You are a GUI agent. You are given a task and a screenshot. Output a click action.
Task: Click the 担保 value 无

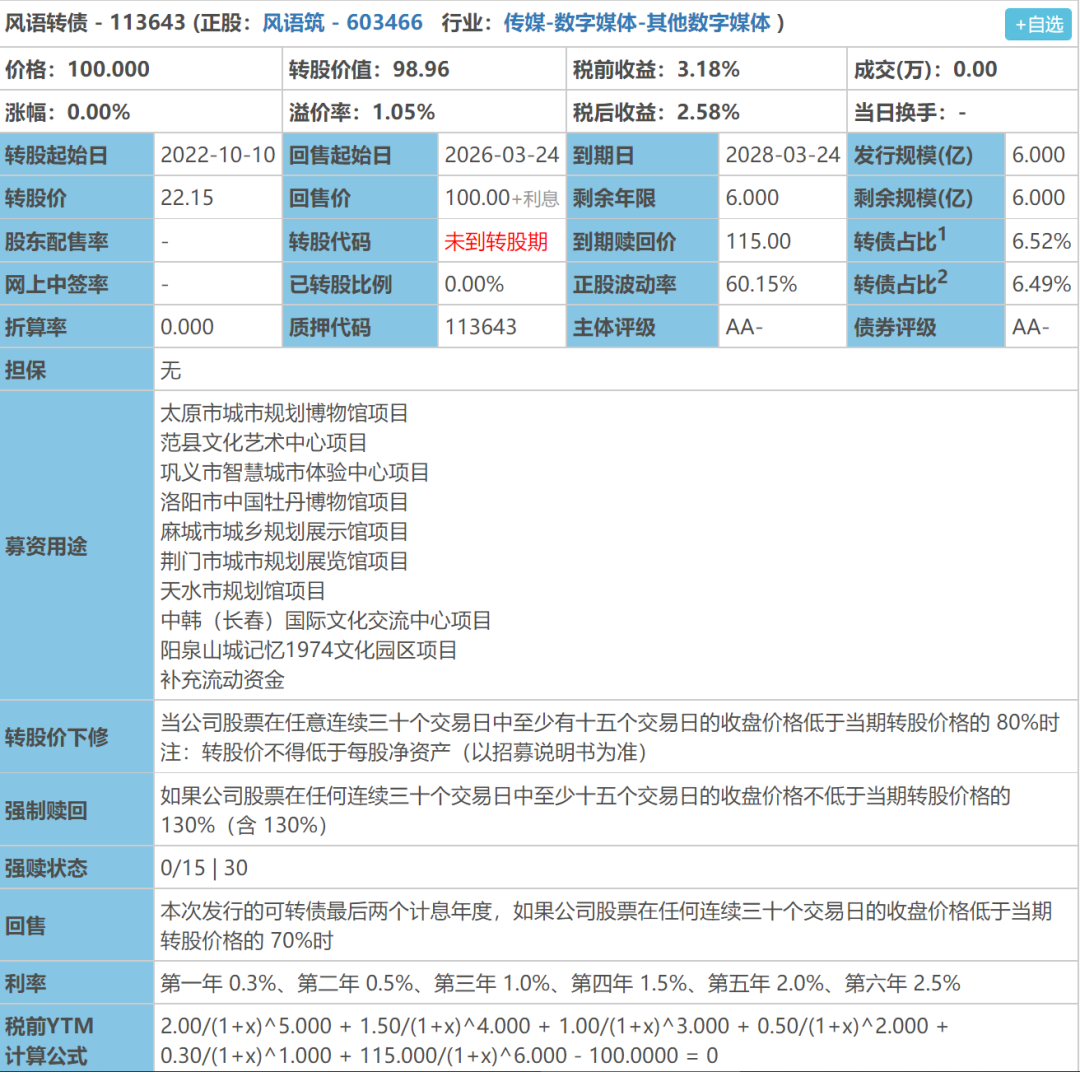(x=171, y=370)
